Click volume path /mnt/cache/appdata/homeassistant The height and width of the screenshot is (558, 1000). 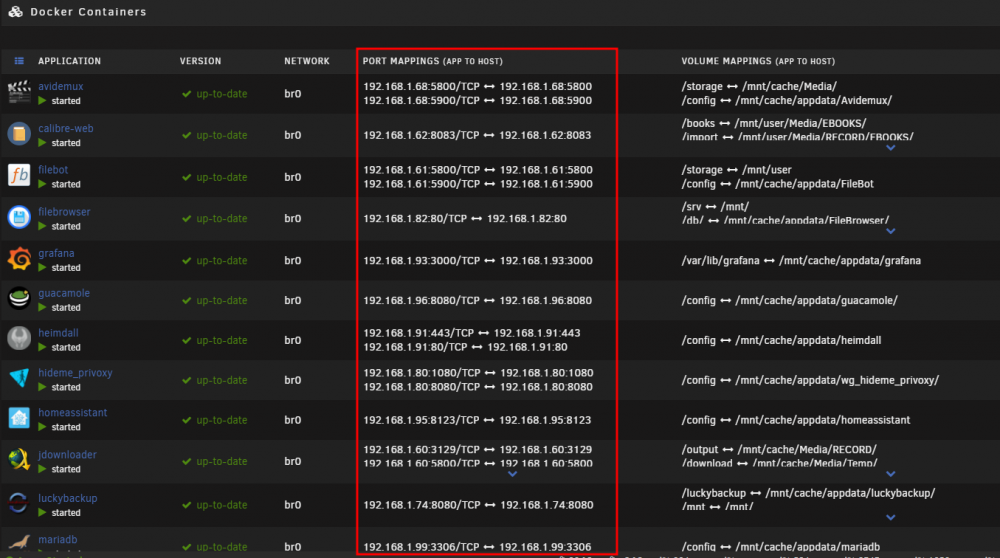[823, 420]
